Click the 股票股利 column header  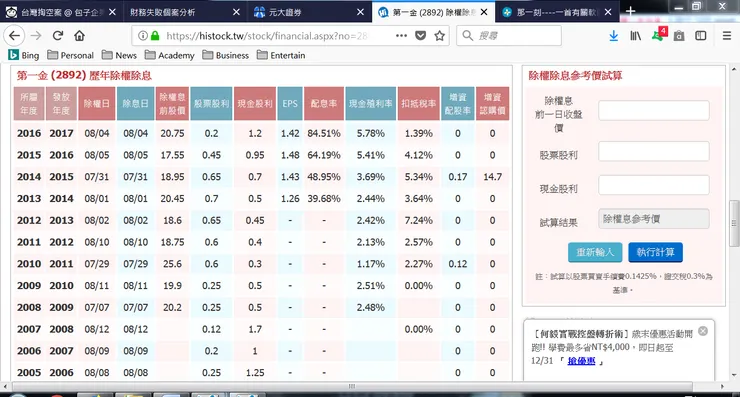click(211, 103)
